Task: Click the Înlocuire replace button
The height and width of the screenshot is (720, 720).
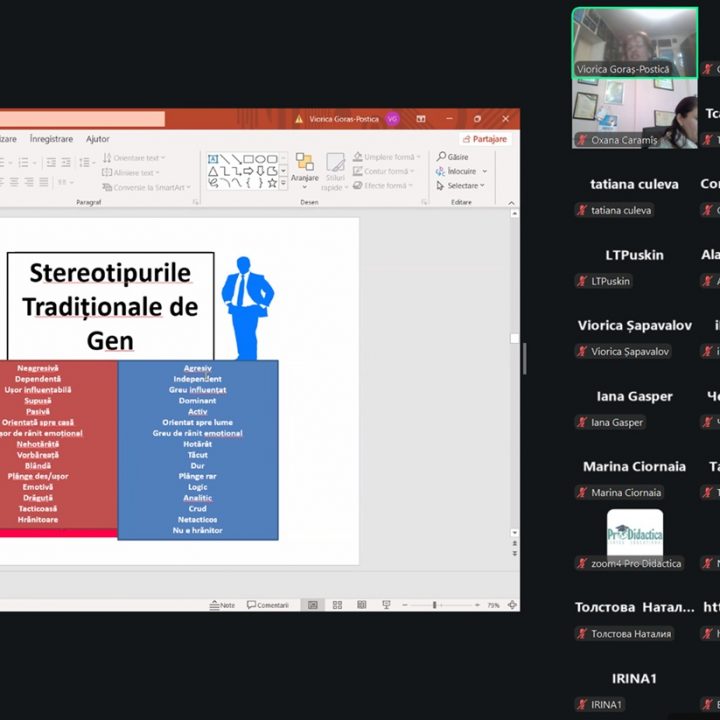Action: point(461,171)
